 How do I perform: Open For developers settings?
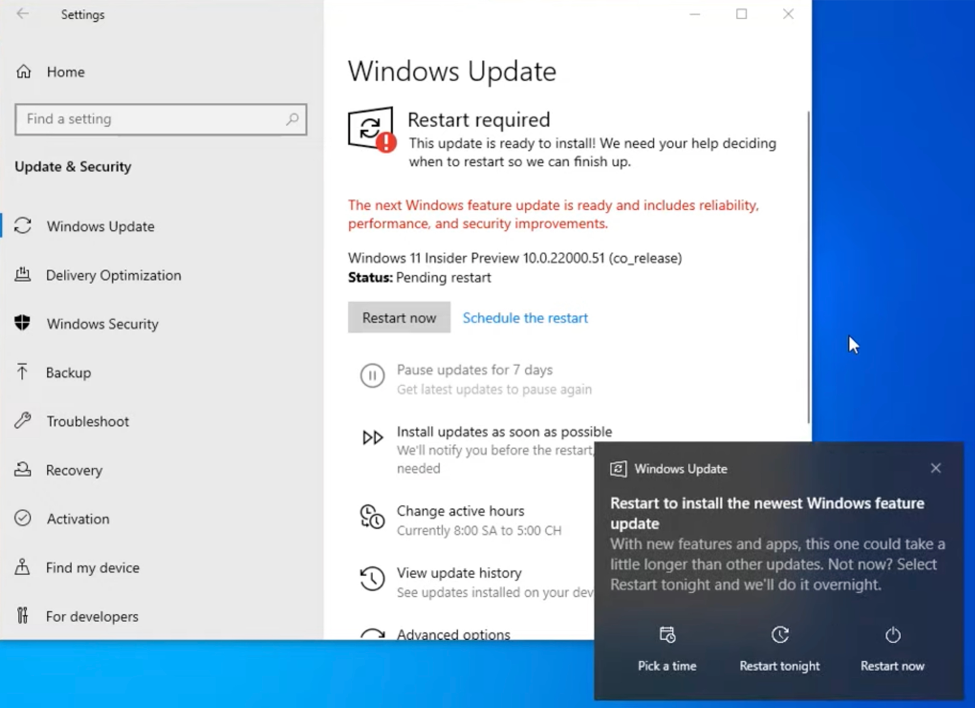coord(91,616)
